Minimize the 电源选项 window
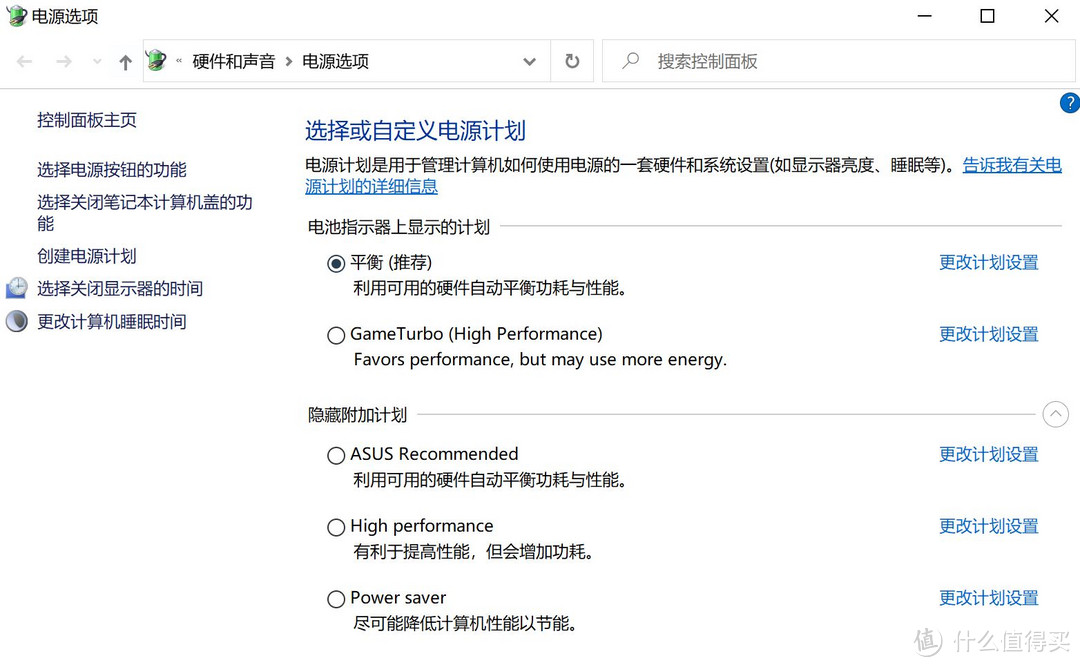This screenshot has height=667, width=1080. tap(924, 16)
